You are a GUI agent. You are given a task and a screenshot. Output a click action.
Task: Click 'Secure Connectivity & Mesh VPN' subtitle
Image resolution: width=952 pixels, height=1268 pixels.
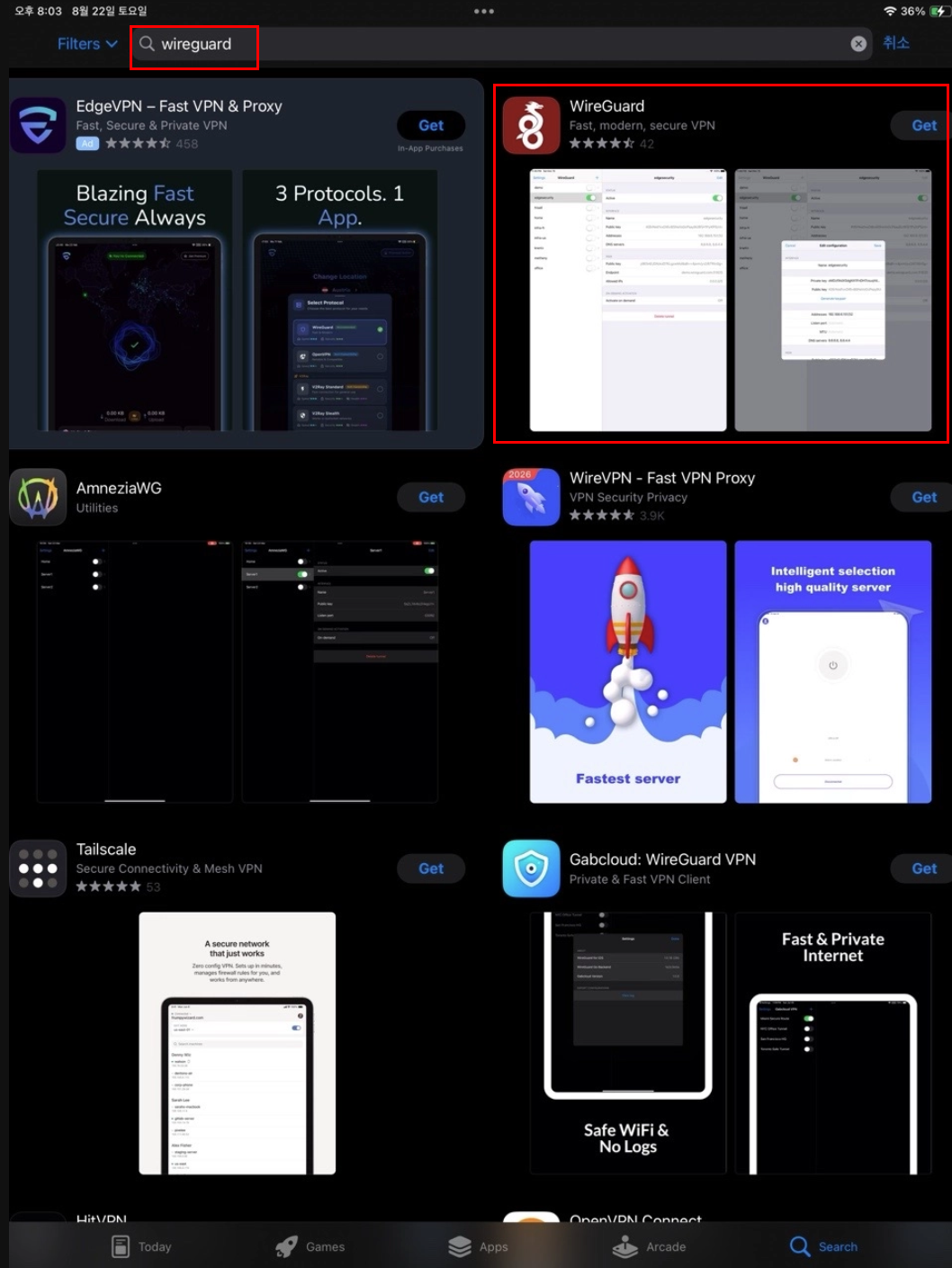[x=169, y=868]
